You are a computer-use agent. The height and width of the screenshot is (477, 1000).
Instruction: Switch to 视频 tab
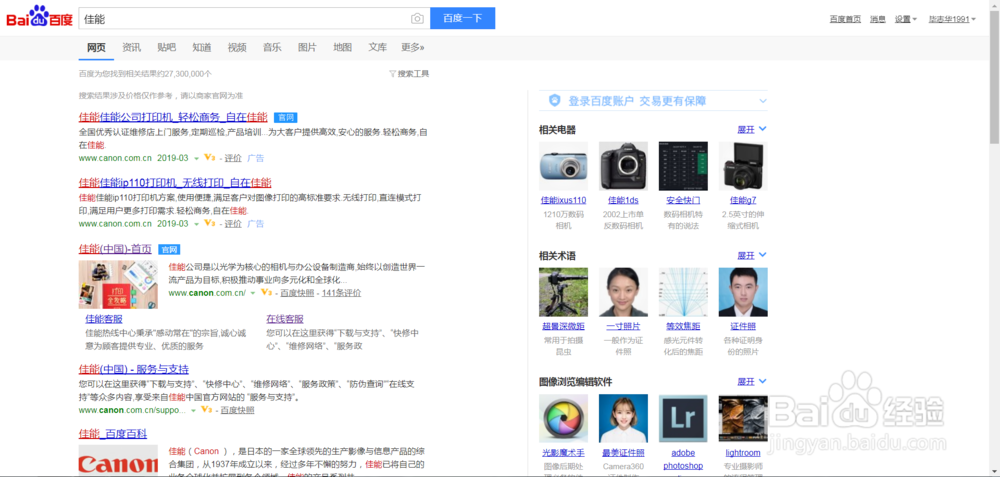tap(237, 47)
